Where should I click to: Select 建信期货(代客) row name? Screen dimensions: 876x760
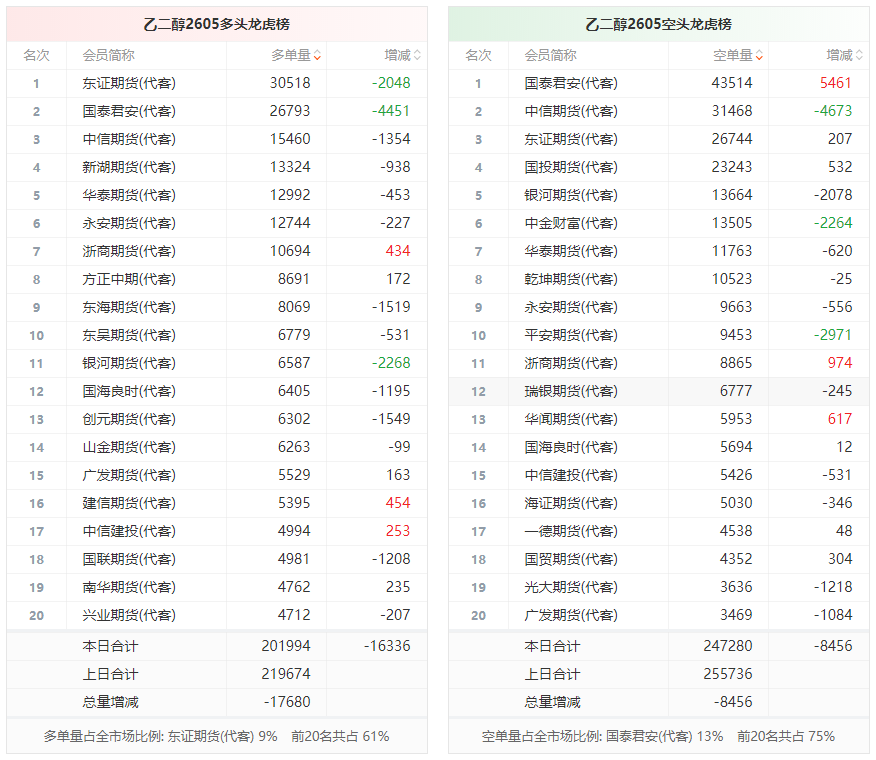click(x=129, y=503)
